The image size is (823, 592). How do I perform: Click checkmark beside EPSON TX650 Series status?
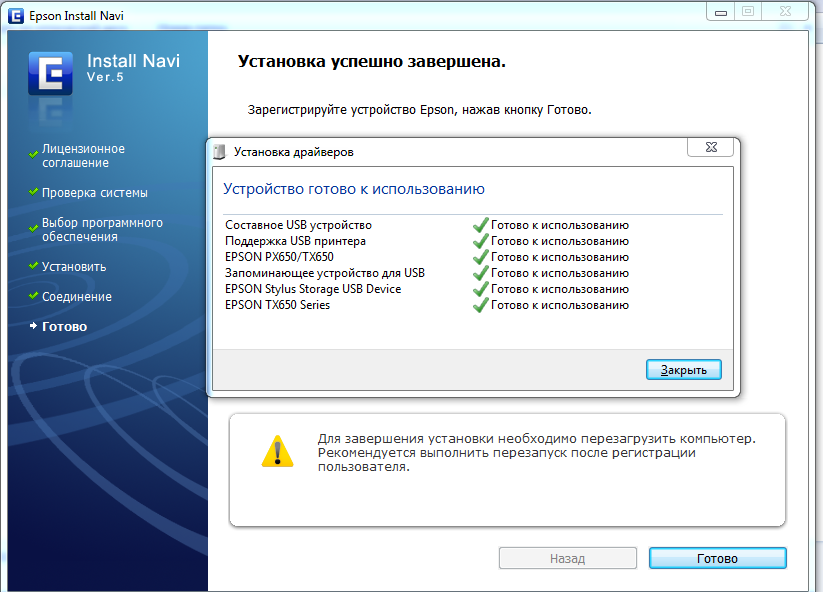click(x=480, y=305)
